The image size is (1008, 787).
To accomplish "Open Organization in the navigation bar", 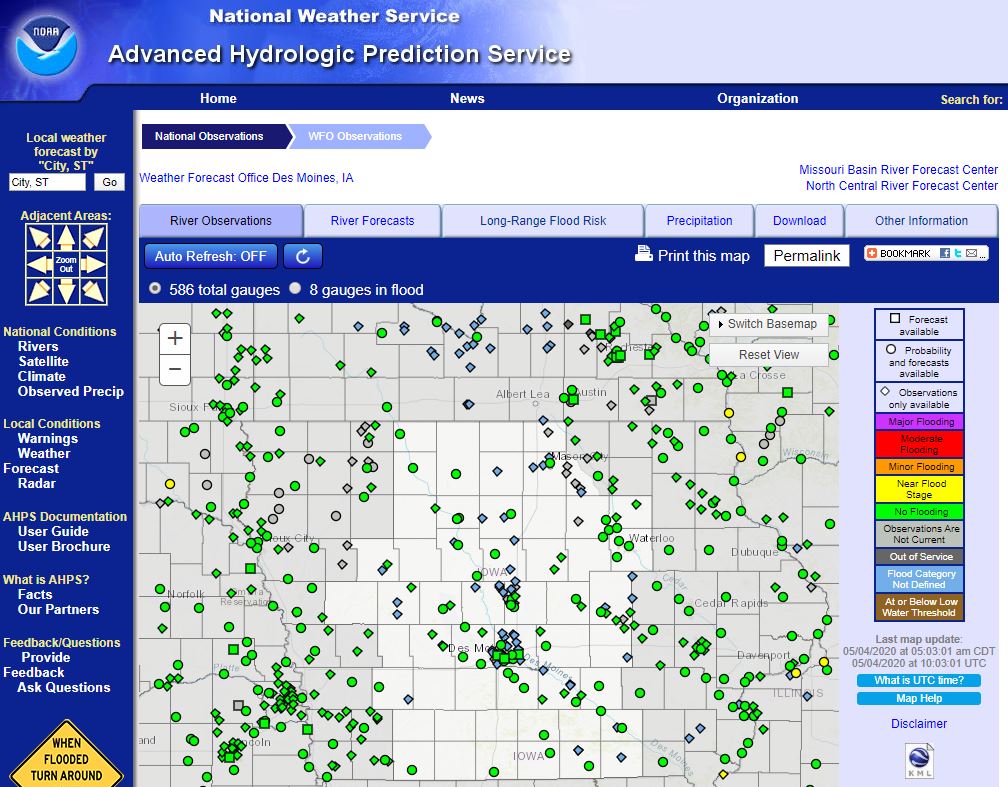I will click(757, 98).
